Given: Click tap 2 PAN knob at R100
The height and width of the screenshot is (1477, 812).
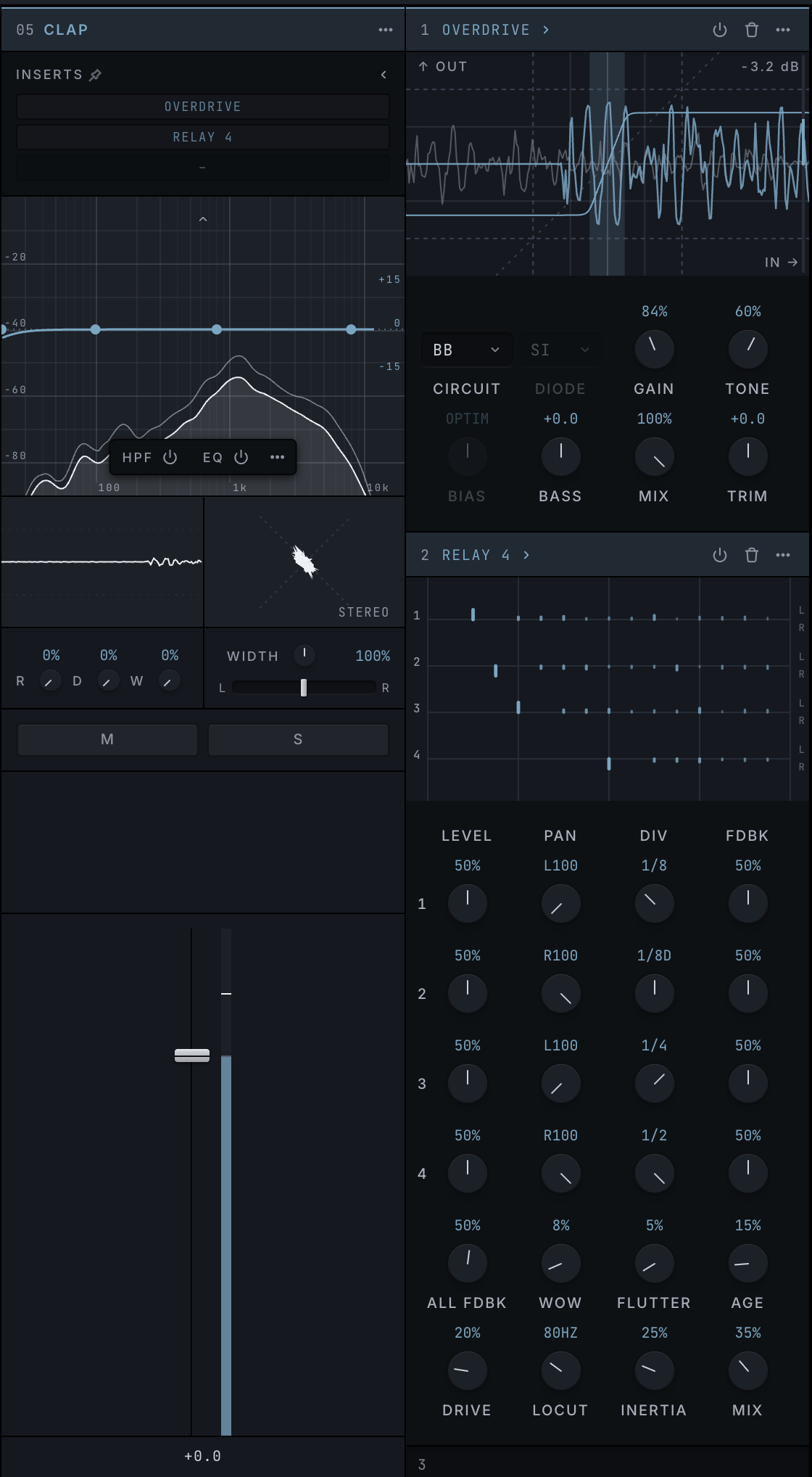Looking at the screenshot, I should pos(560,993).
